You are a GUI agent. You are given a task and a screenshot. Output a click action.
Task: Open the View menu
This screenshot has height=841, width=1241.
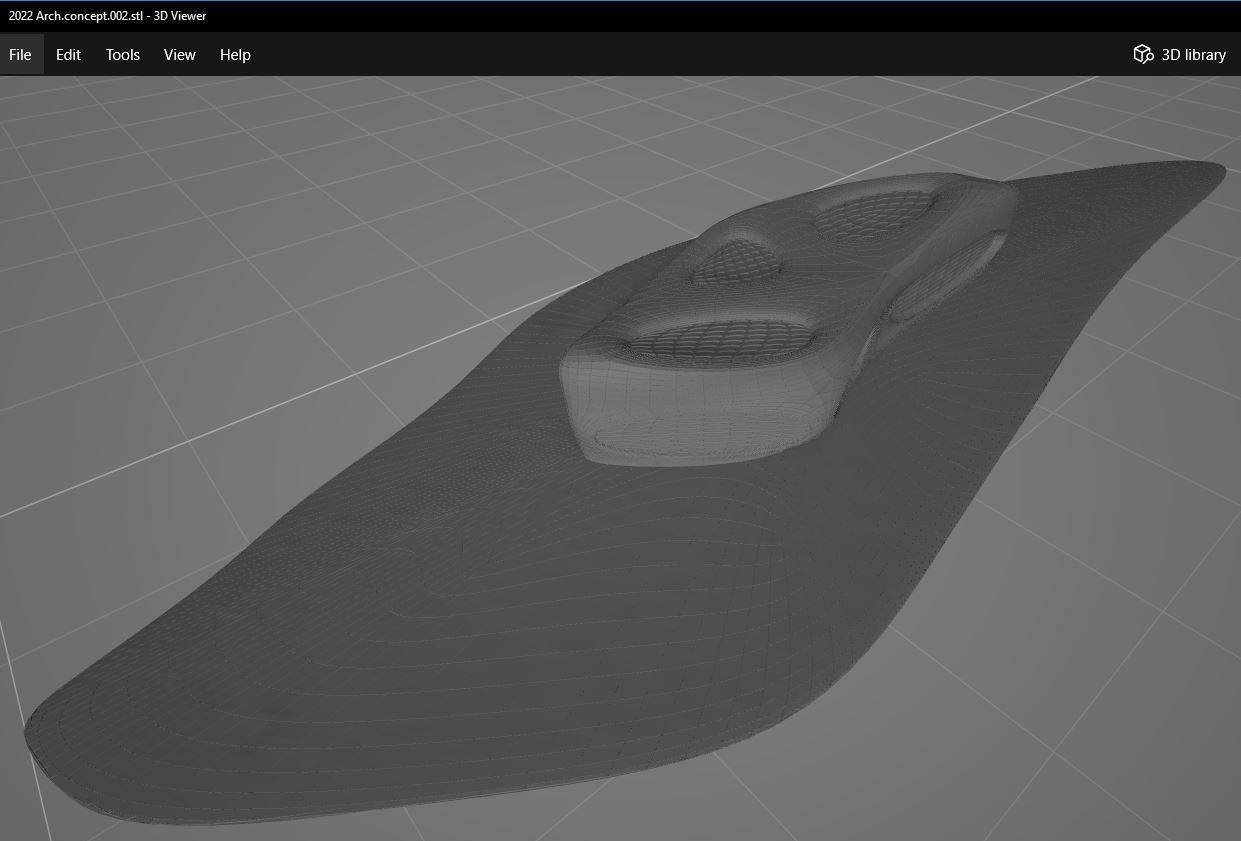pyautogui.click(x=180, y=55)
